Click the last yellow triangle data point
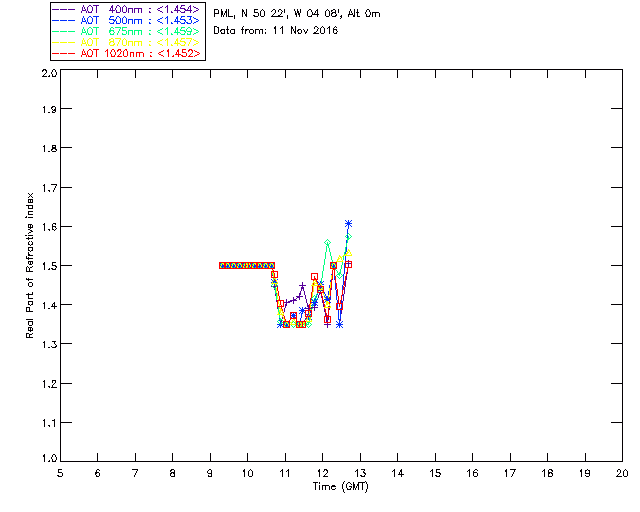Viewport: 640px width, 512px height. (348, 253)
